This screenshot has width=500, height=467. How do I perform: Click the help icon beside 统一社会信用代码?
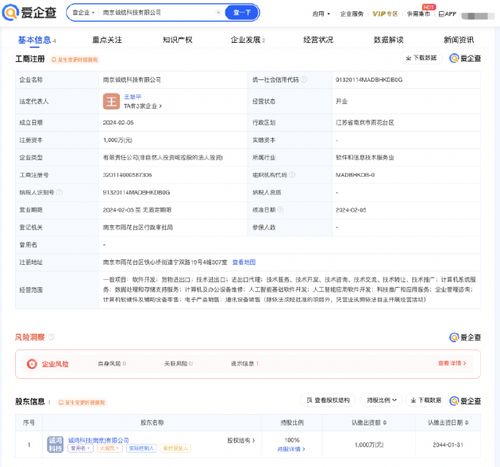point(304,80)
